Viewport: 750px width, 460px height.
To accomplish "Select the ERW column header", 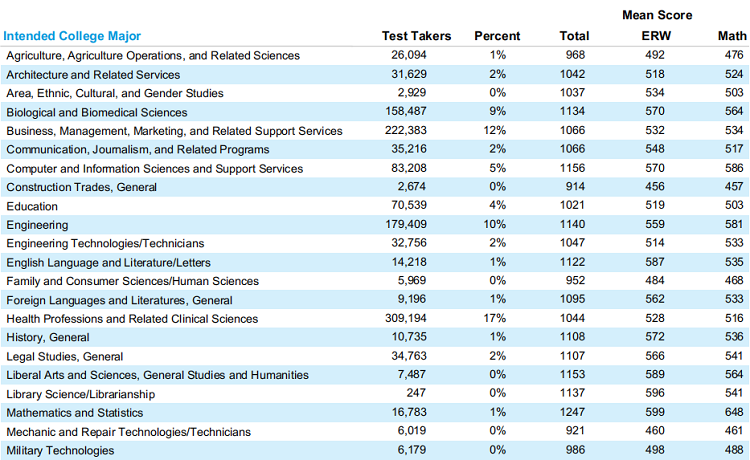I will coord(656,36).
